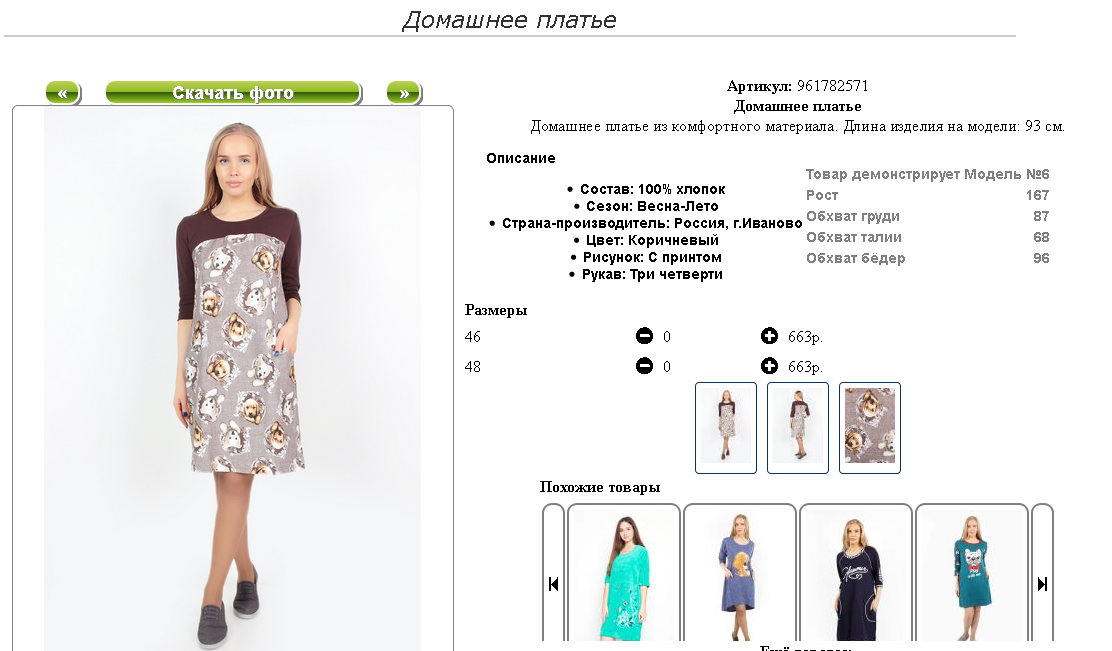Image resolution: width=1112 pixels, height=651 pixels.
Task: Click the Похожие товары heading
Action: pos(600,487)
